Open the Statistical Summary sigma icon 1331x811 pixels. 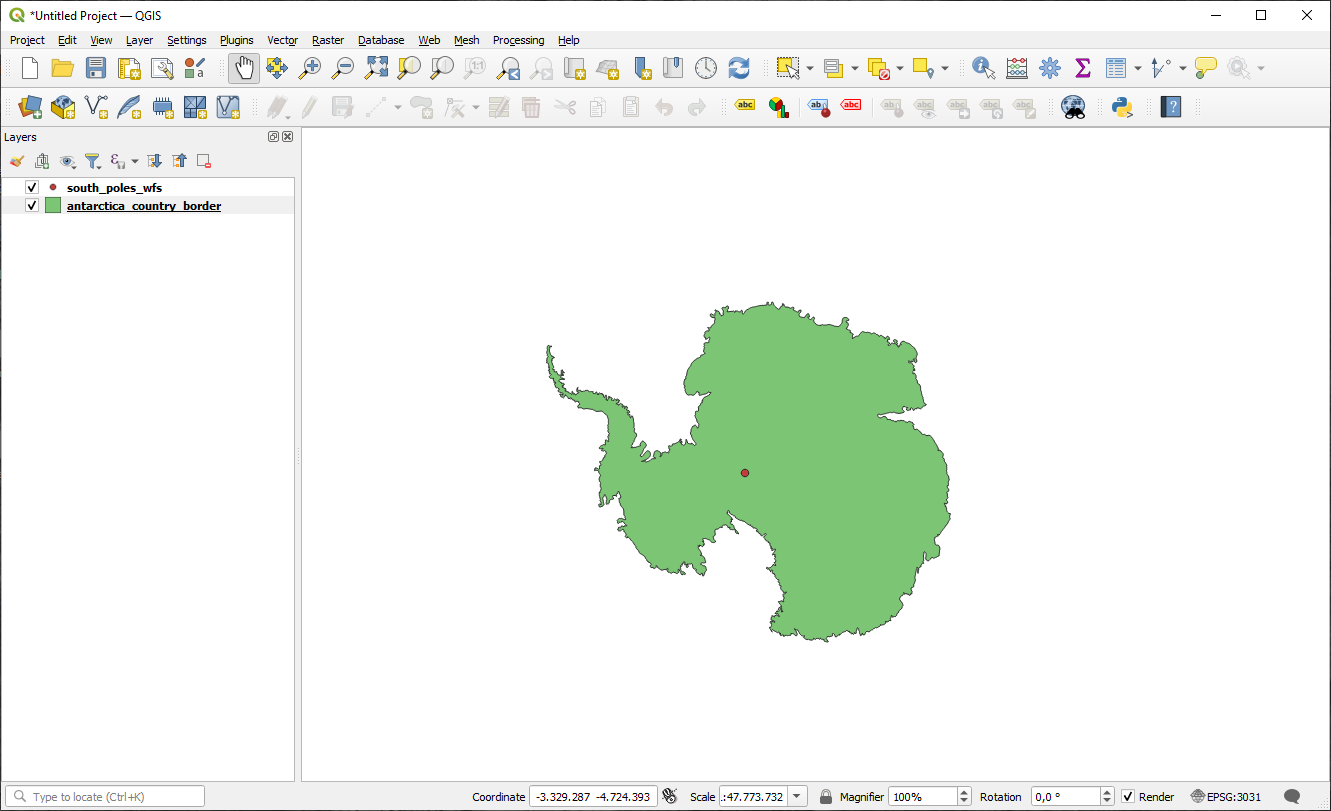(1082, 68)
